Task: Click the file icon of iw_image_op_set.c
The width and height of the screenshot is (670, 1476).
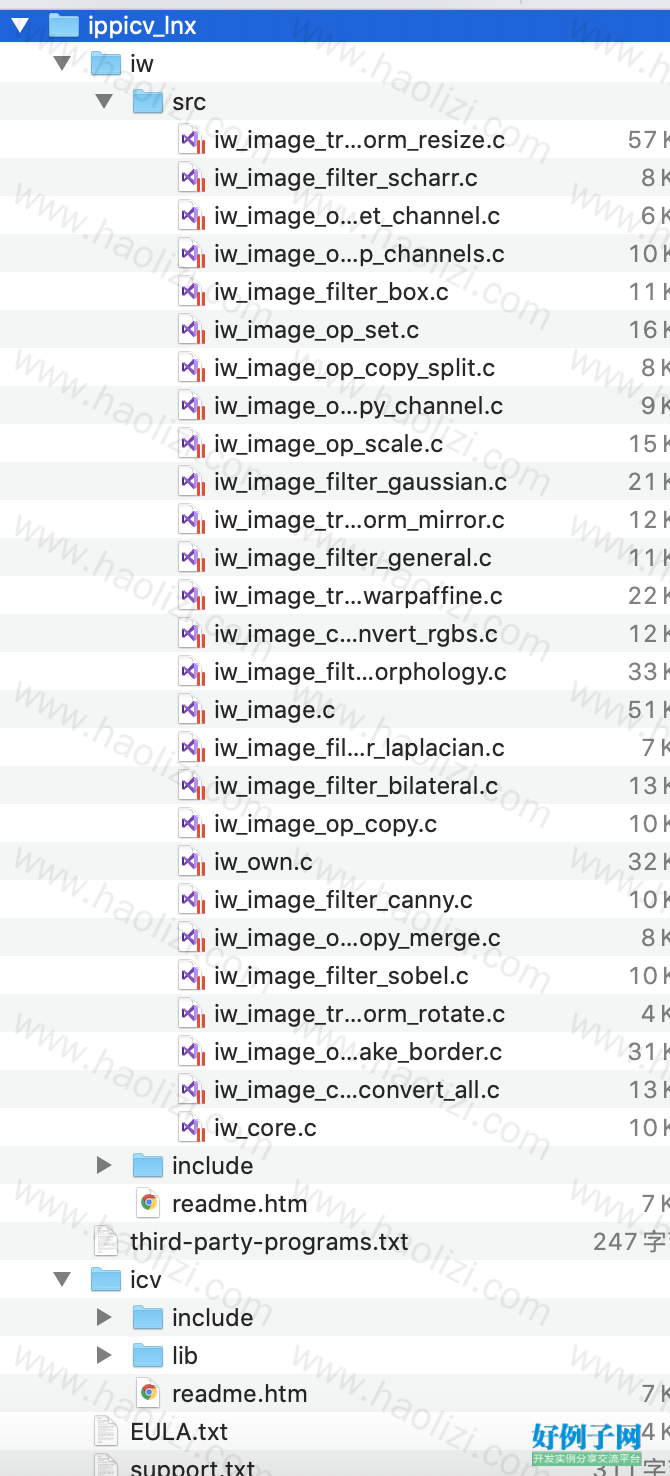Action: click(192, 330)
